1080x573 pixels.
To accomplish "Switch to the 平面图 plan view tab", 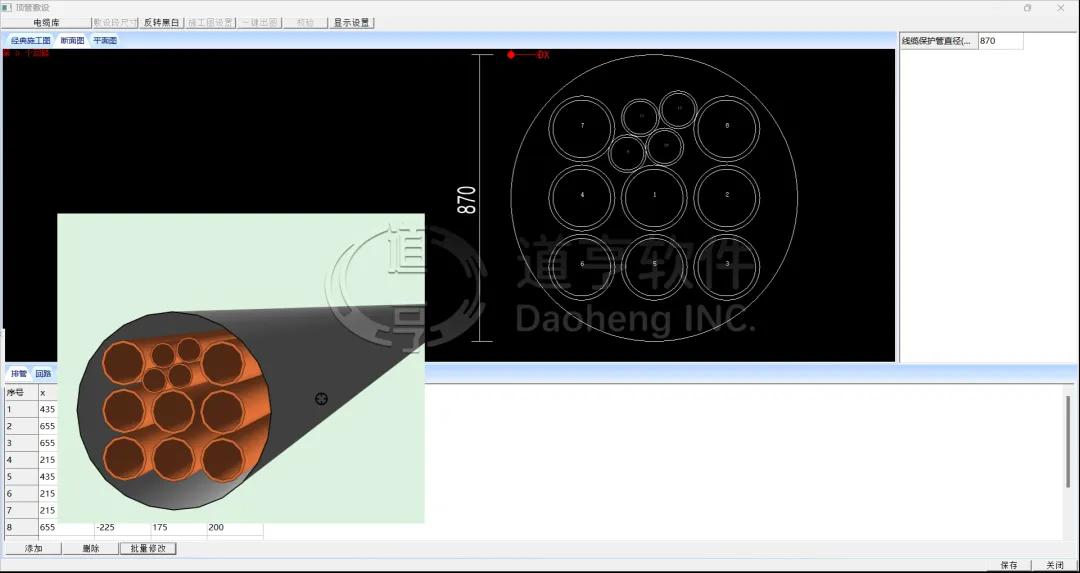I will 105,41.
